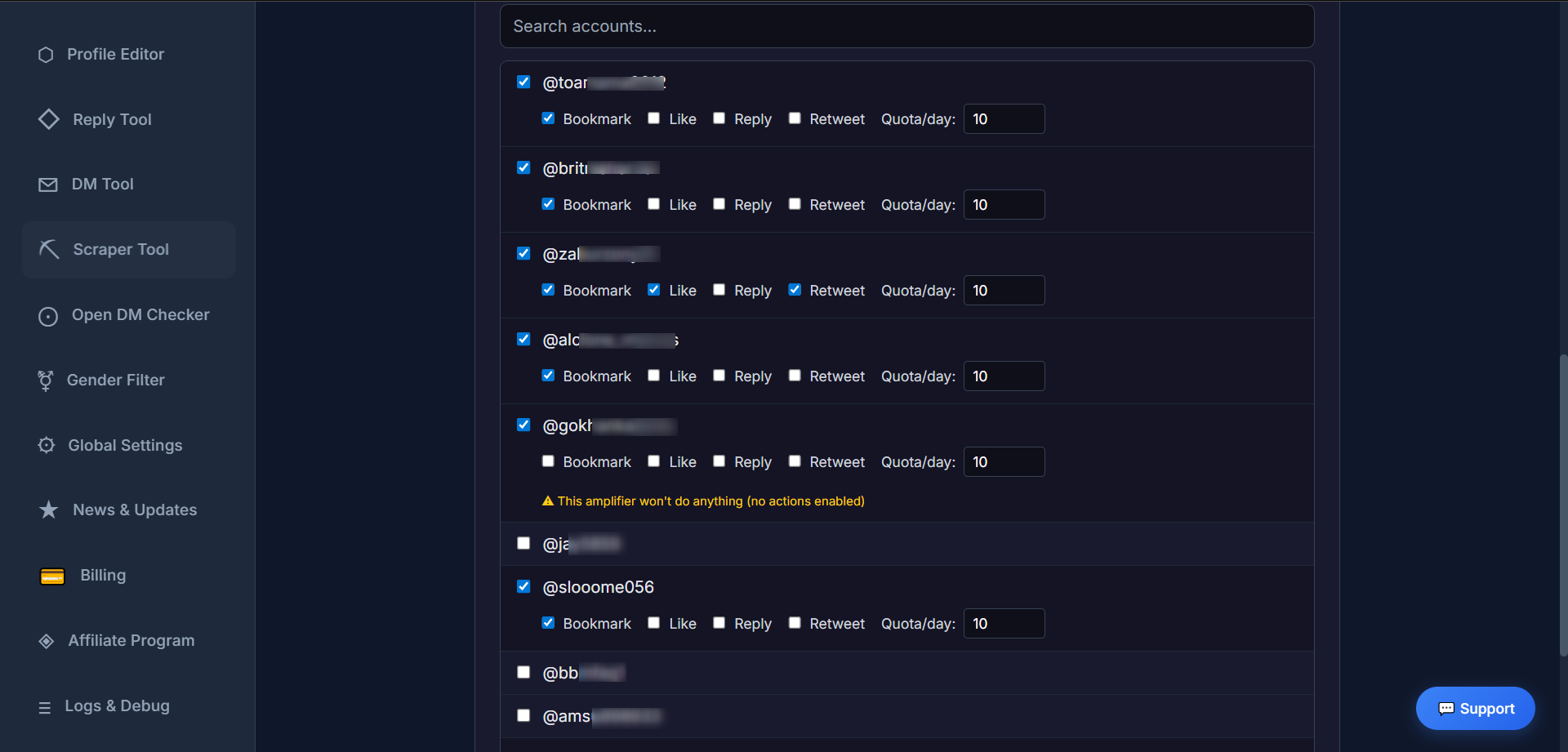Uncheck the @zal account checkbox

(x=523, y=253)
